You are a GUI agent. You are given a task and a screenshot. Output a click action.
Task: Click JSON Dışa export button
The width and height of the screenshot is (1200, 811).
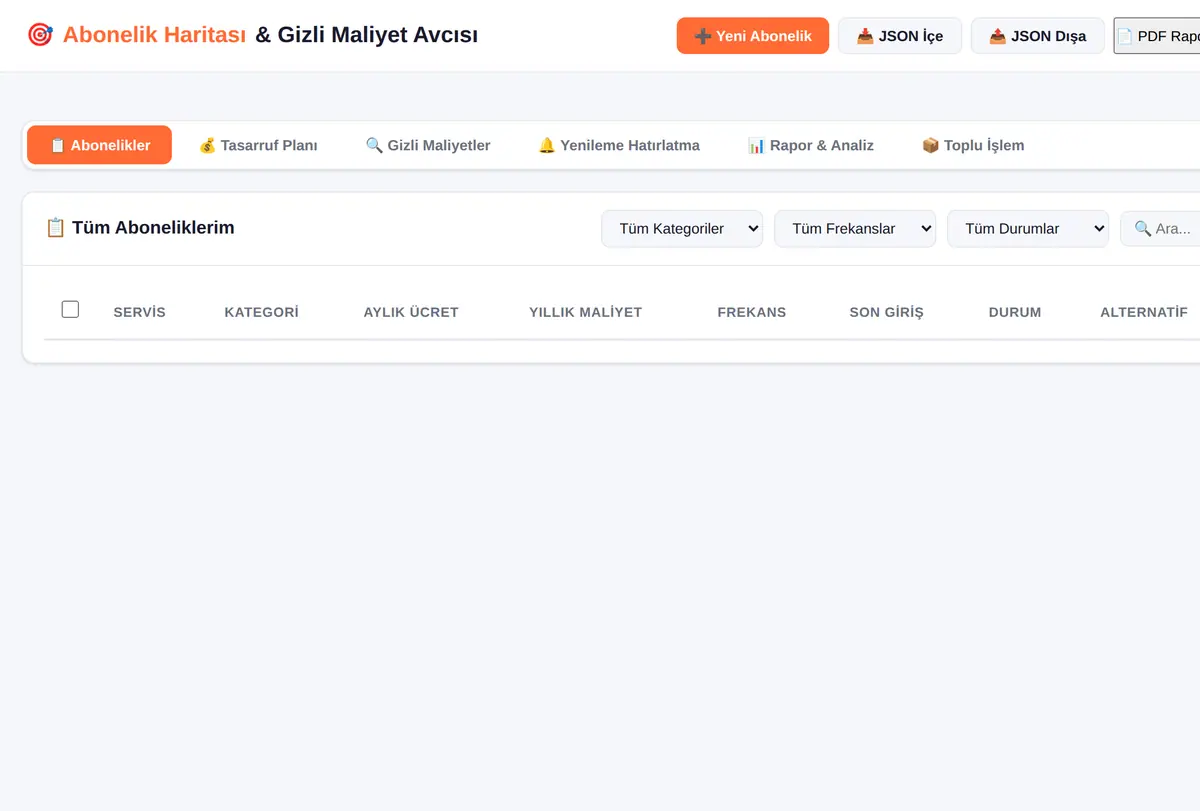[1038, 36]
